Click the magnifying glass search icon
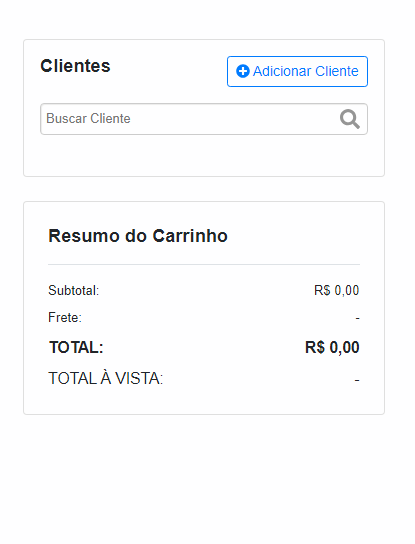The width and height of the screenshot is (415, 544). pyautogui.click(x=349, y=119)
